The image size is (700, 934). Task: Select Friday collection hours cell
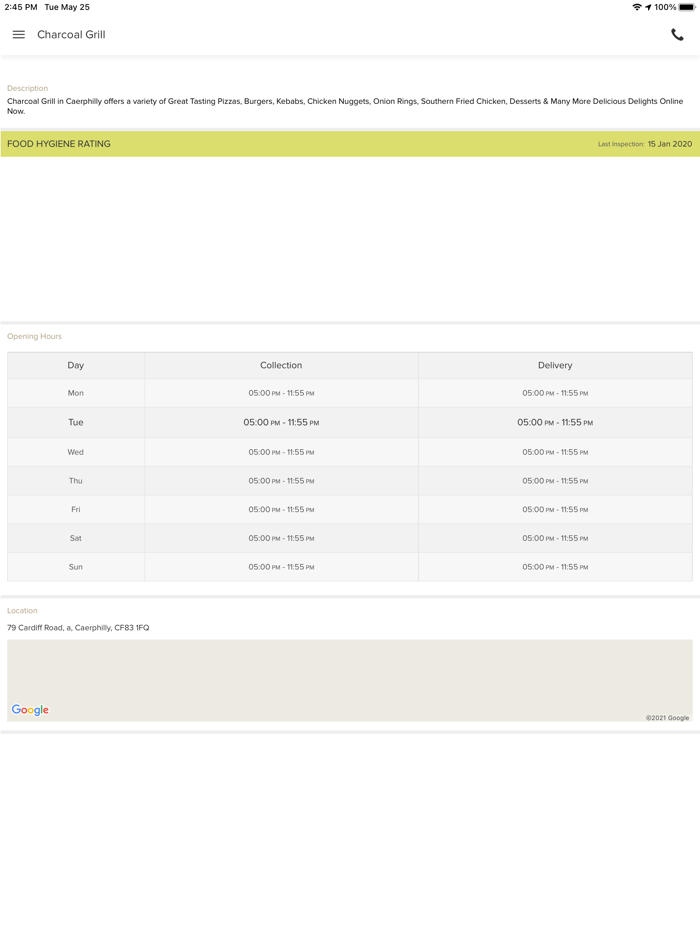click(281, 509)
